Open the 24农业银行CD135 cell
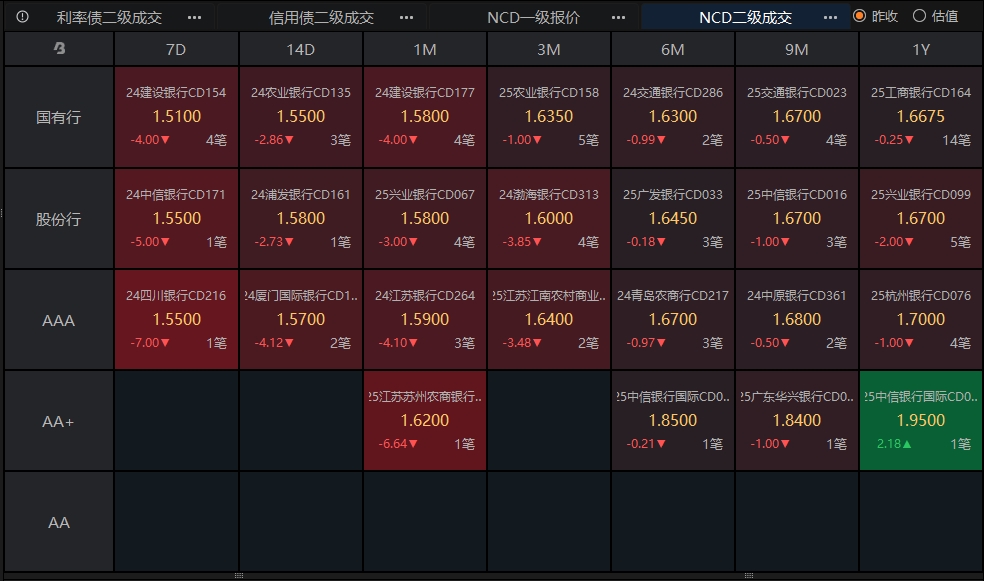 click(x=301, y=117)
